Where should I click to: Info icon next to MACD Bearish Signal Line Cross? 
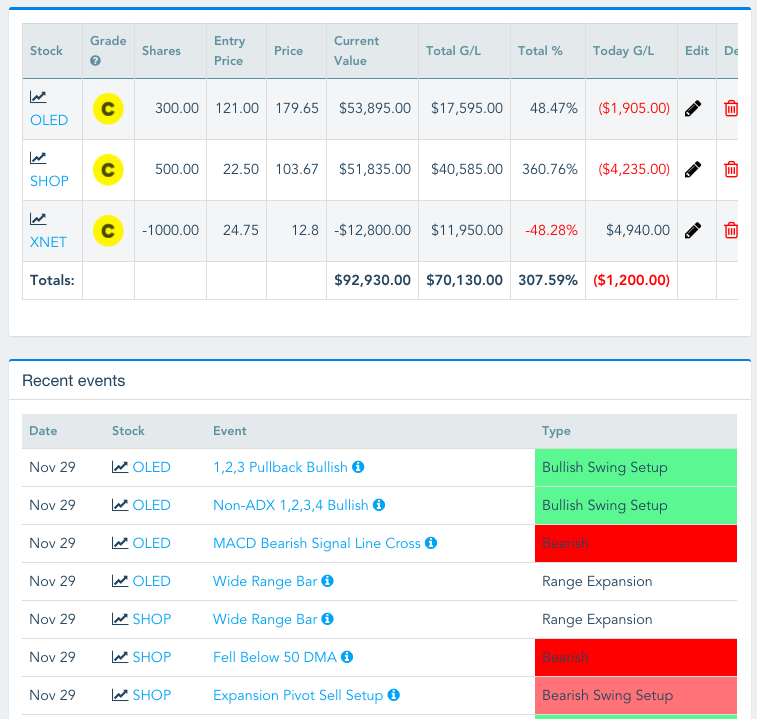click(431, 543)
